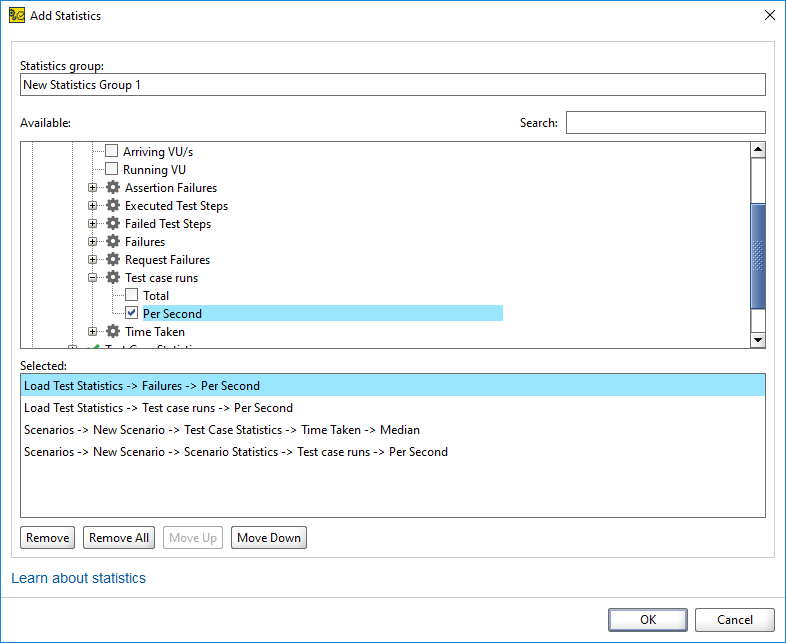Open the Learn about statistics link
Screen dimensions: 786x643
(79, 578)
